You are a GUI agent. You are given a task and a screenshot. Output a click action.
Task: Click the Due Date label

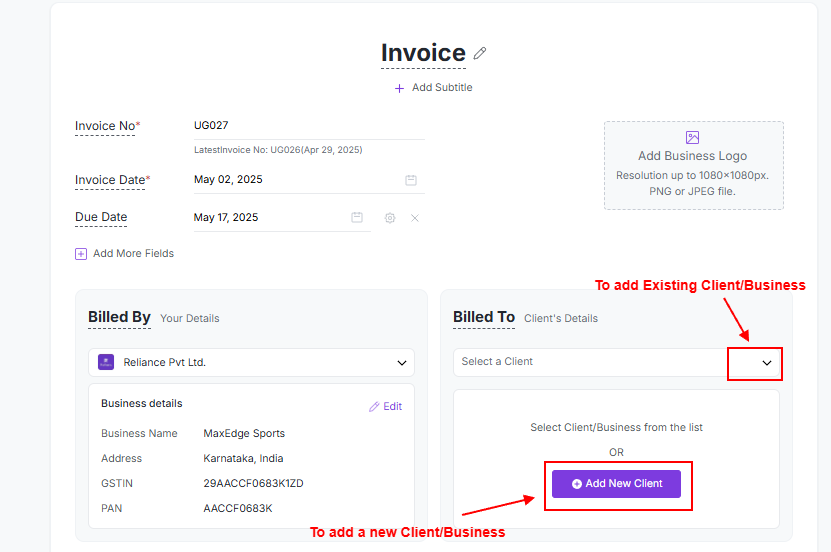101,217
